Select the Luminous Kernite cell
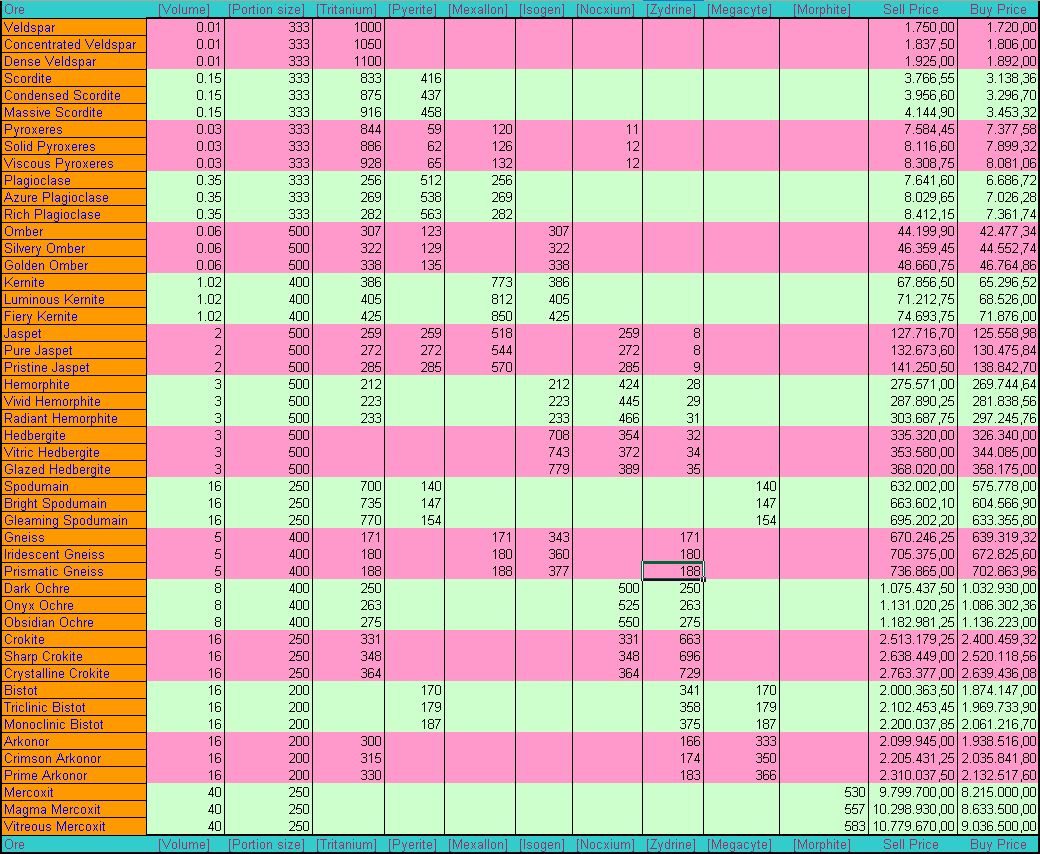 pos(73,300)
